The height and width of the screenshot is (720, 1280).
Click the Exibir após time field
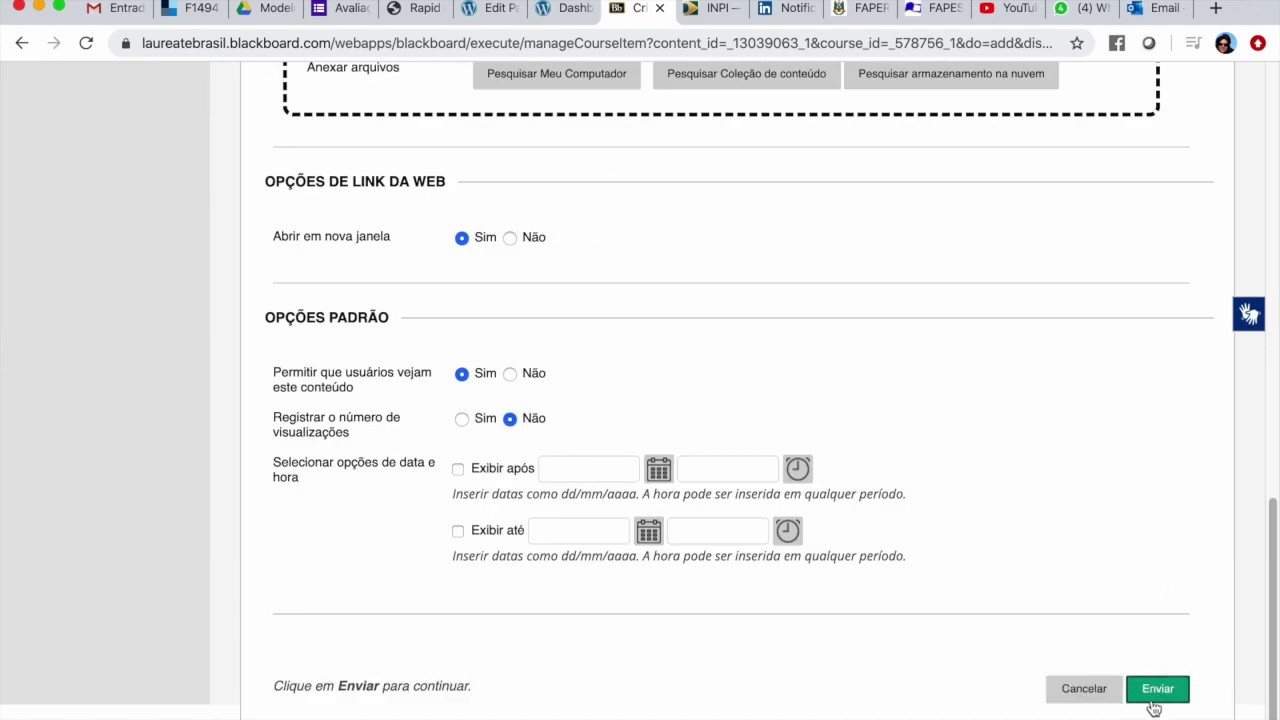(728, 469)
